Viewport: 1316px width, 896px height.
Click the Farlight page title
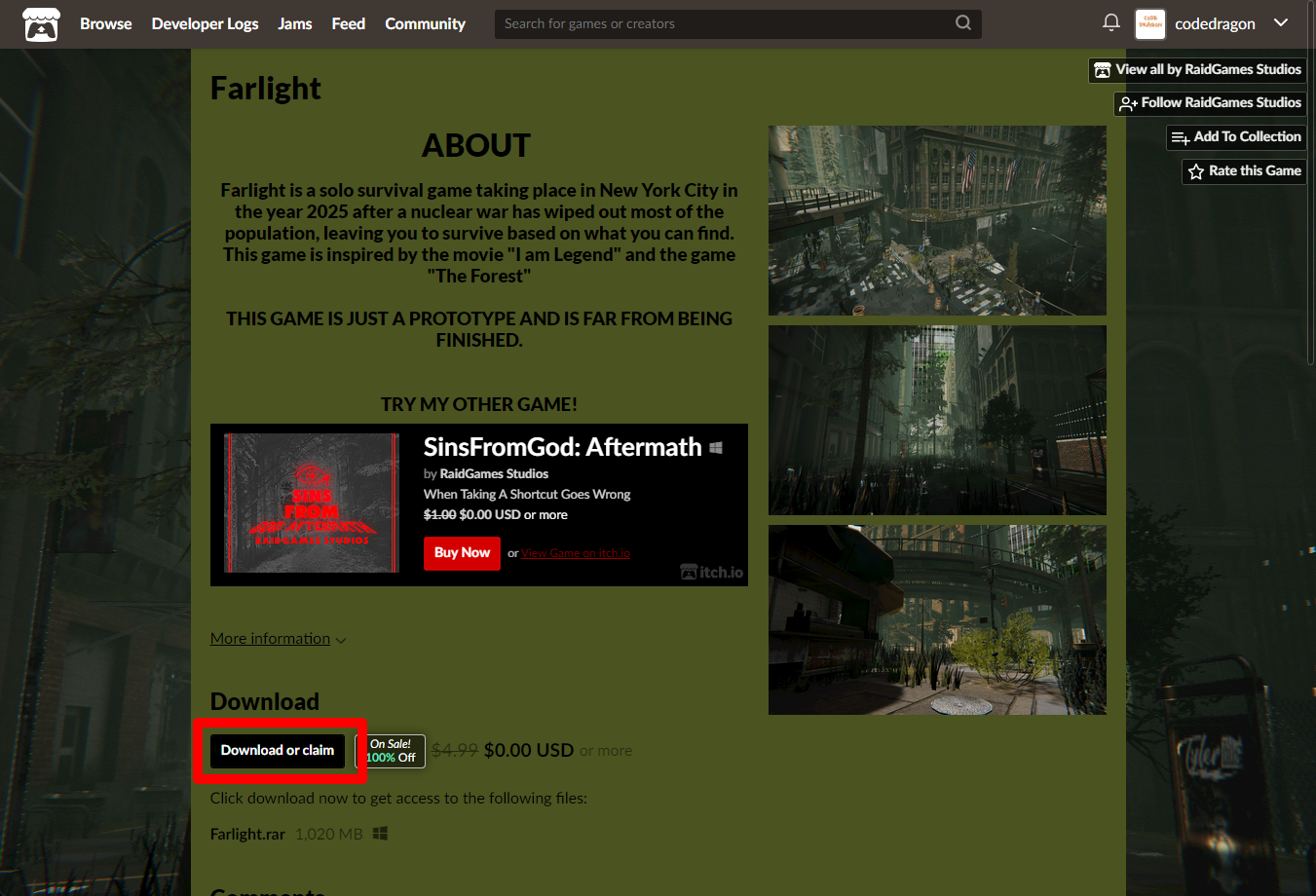(266, 89)
